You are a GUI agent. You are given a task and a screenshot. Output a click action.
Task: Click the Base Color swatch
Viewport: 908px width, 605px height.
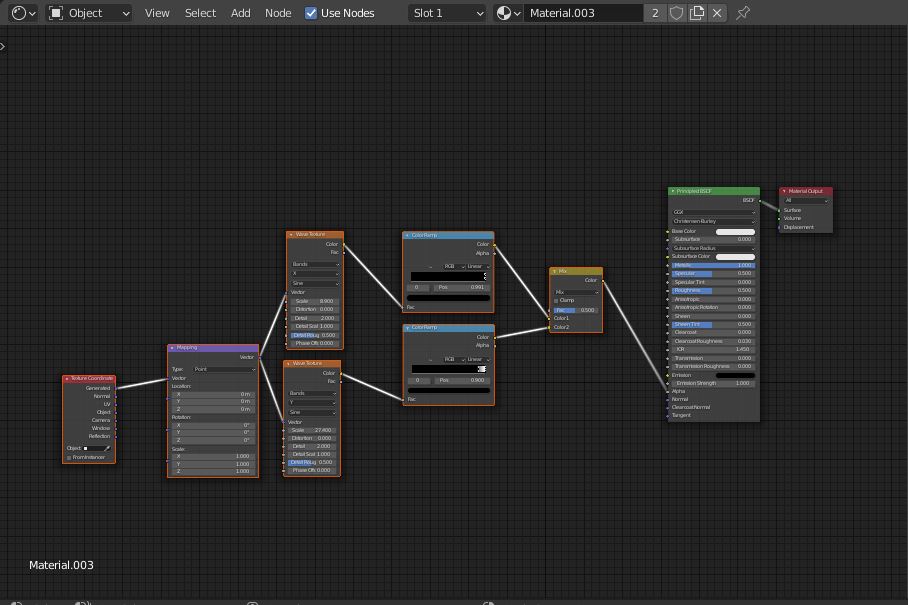[735, 232]
